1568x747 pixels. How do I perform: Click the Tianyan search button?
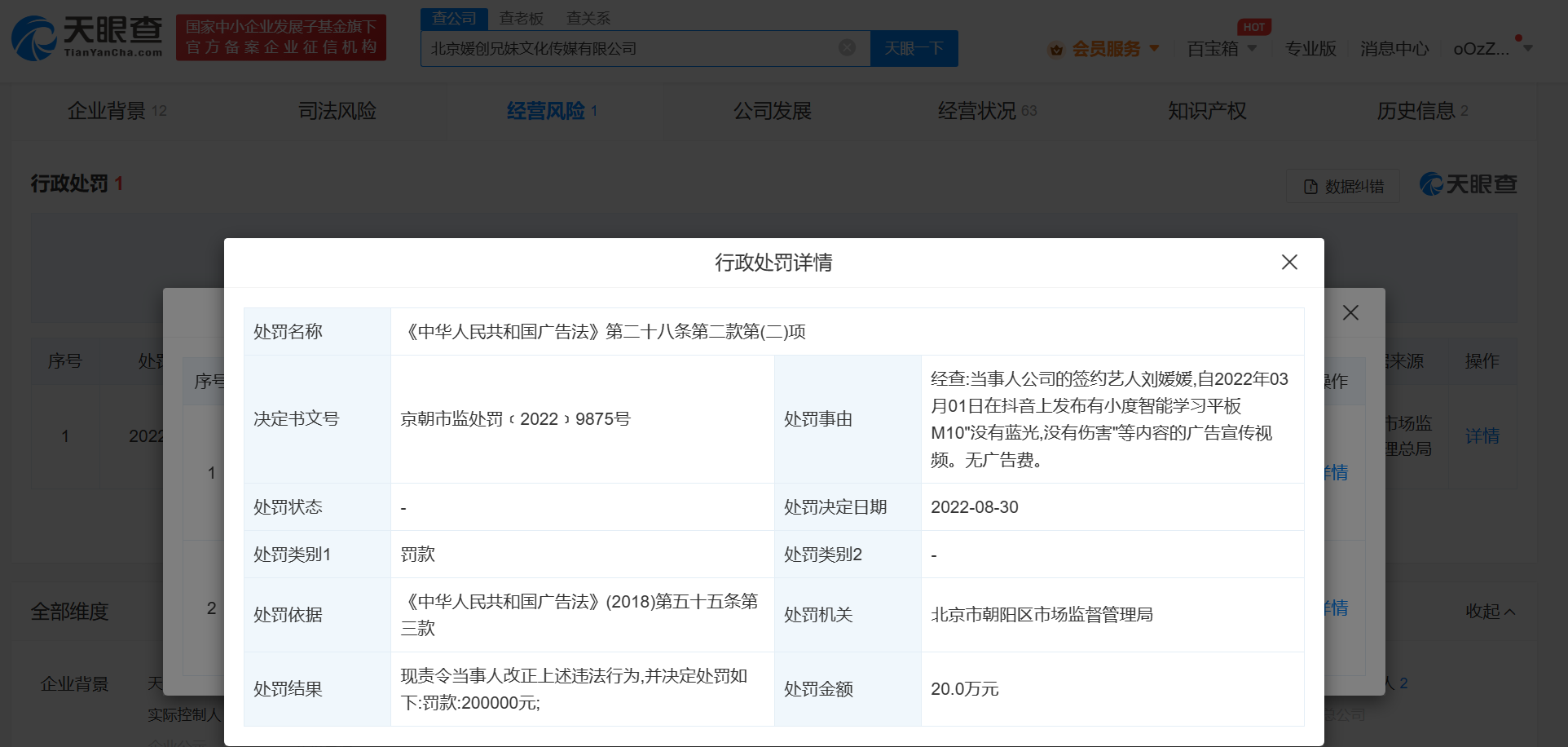click(914, 49)
